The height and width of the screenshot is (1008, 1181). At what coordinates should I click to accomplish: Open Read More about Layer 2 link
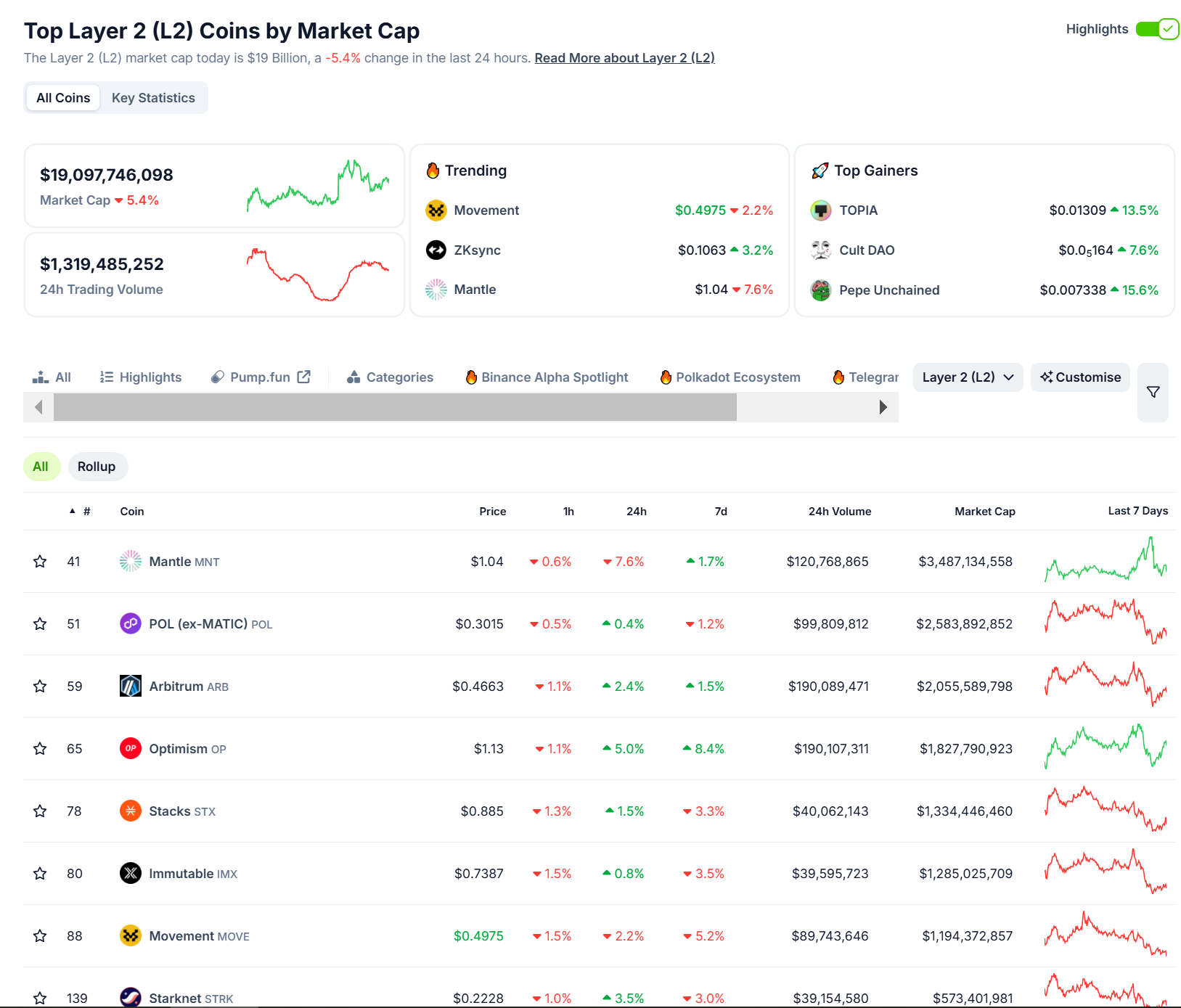[624, 58]
